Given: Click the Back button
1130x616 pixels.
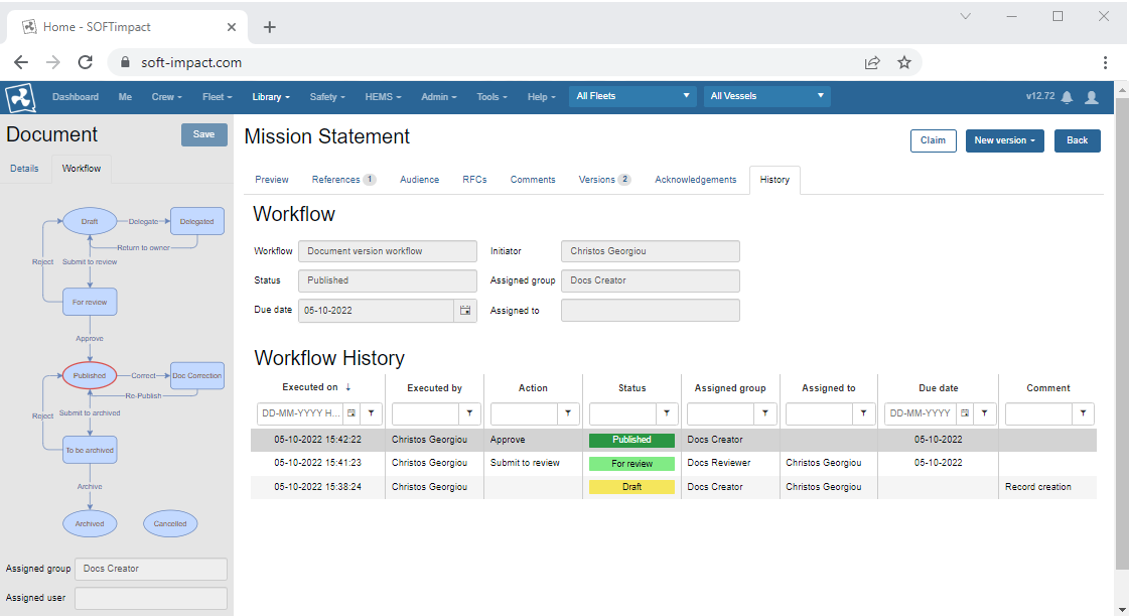Looking at the screenshot, I should tap(1077, 141).
